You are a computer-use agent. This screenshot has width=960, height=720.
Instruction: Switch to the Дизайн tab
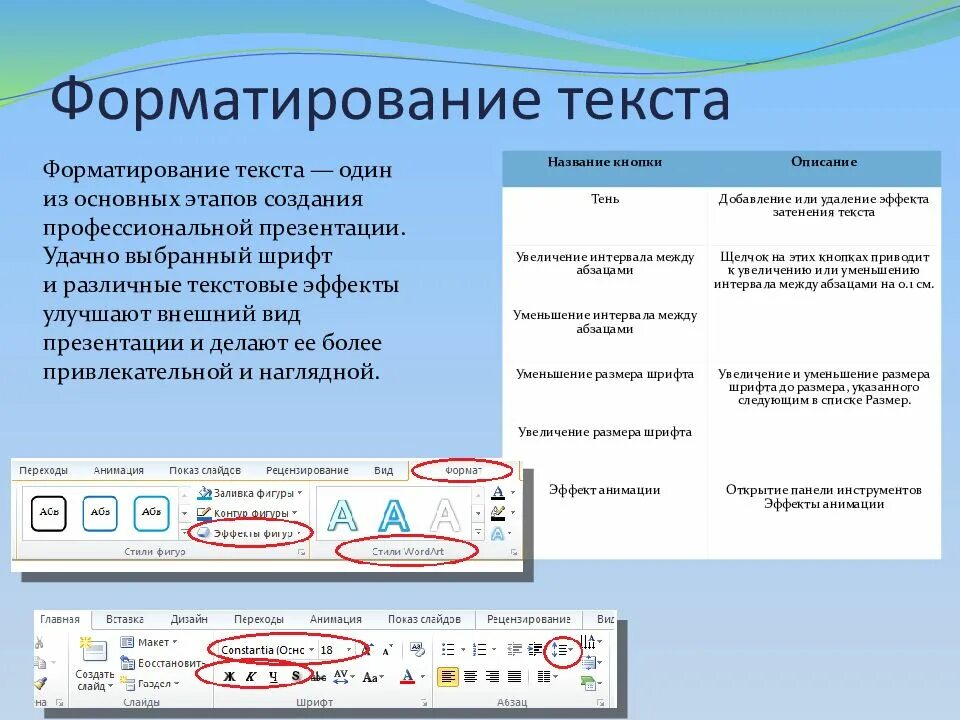coord(189,619)
